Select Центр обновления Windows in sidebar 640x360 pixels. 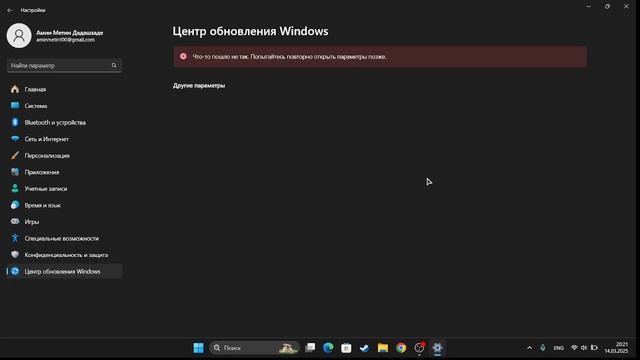point(64,271)
